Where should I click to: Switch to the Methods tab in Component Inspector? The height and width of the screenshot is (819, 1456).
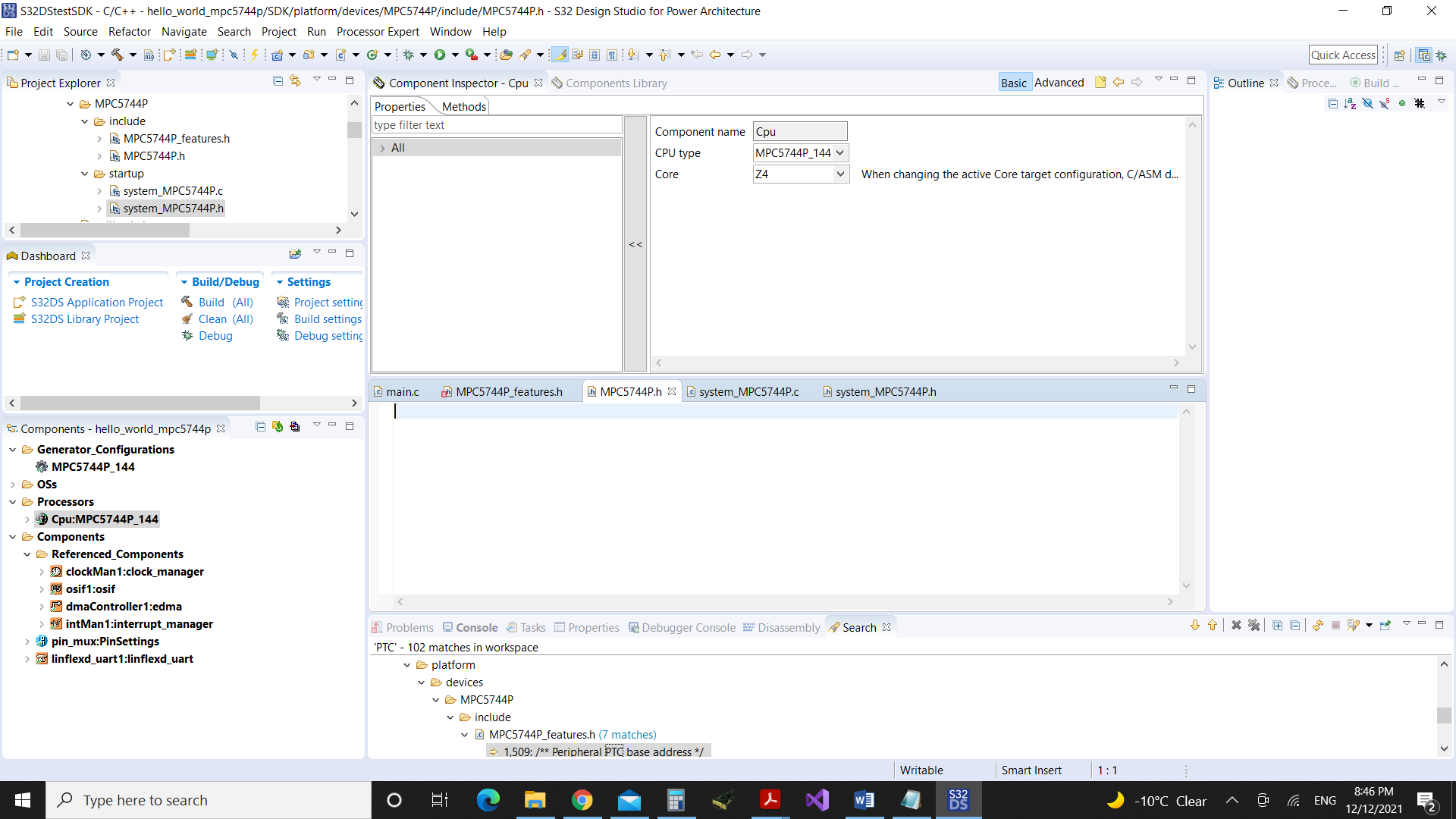pyautogui.click(x=463, y=106)
